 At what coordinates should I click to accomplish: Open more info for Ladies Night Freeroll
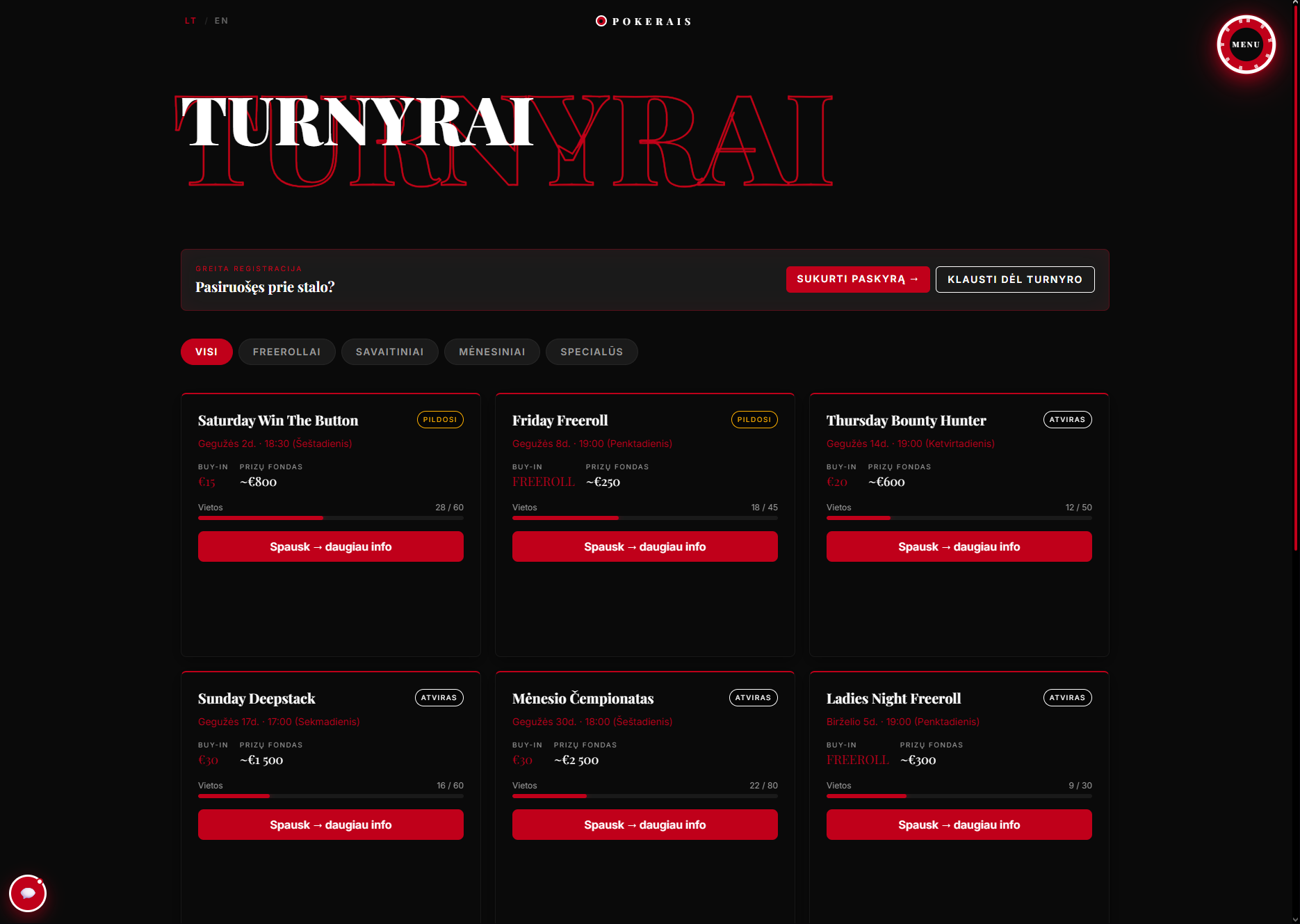(959, 825)
